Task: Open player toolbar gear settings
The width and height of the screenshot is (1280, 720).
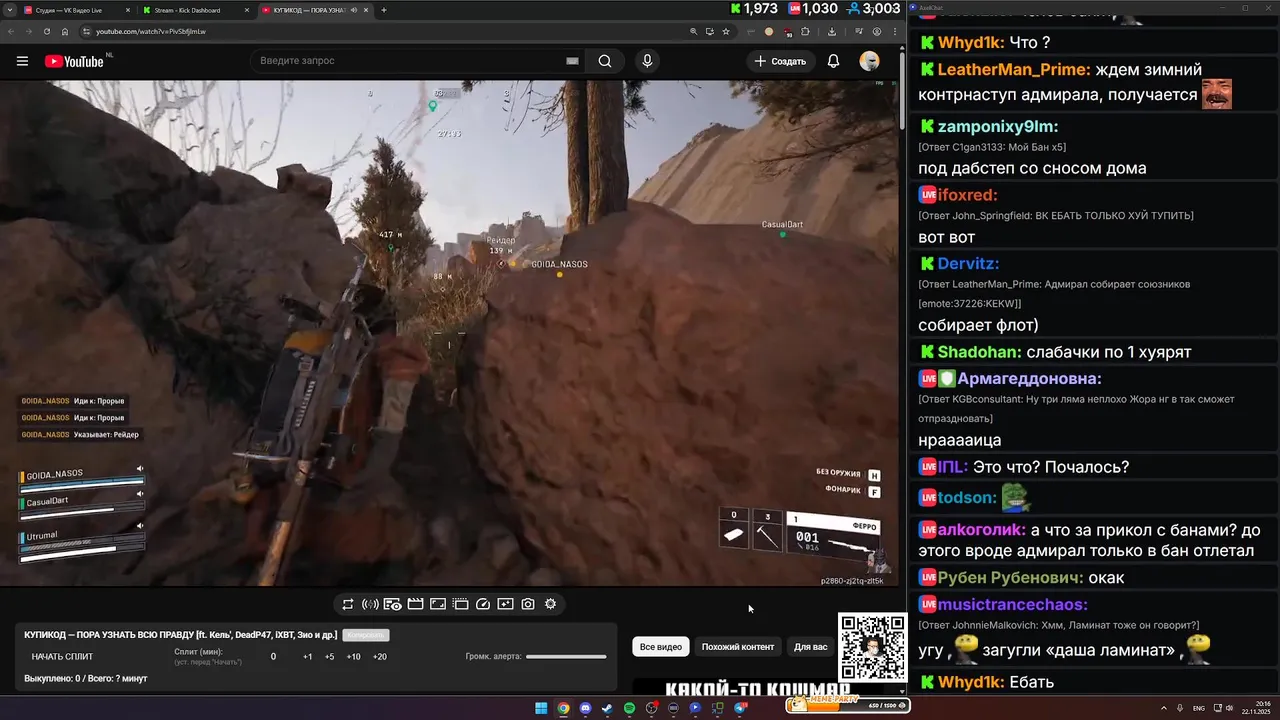Action: point(550,604)
